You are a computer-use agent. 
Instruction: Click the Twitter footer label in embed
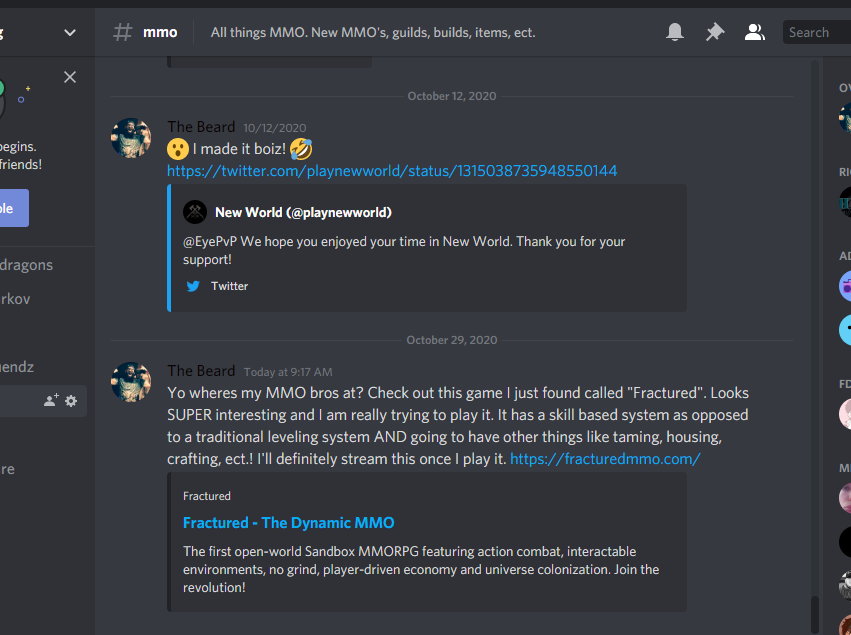click(x=230, y=286)
